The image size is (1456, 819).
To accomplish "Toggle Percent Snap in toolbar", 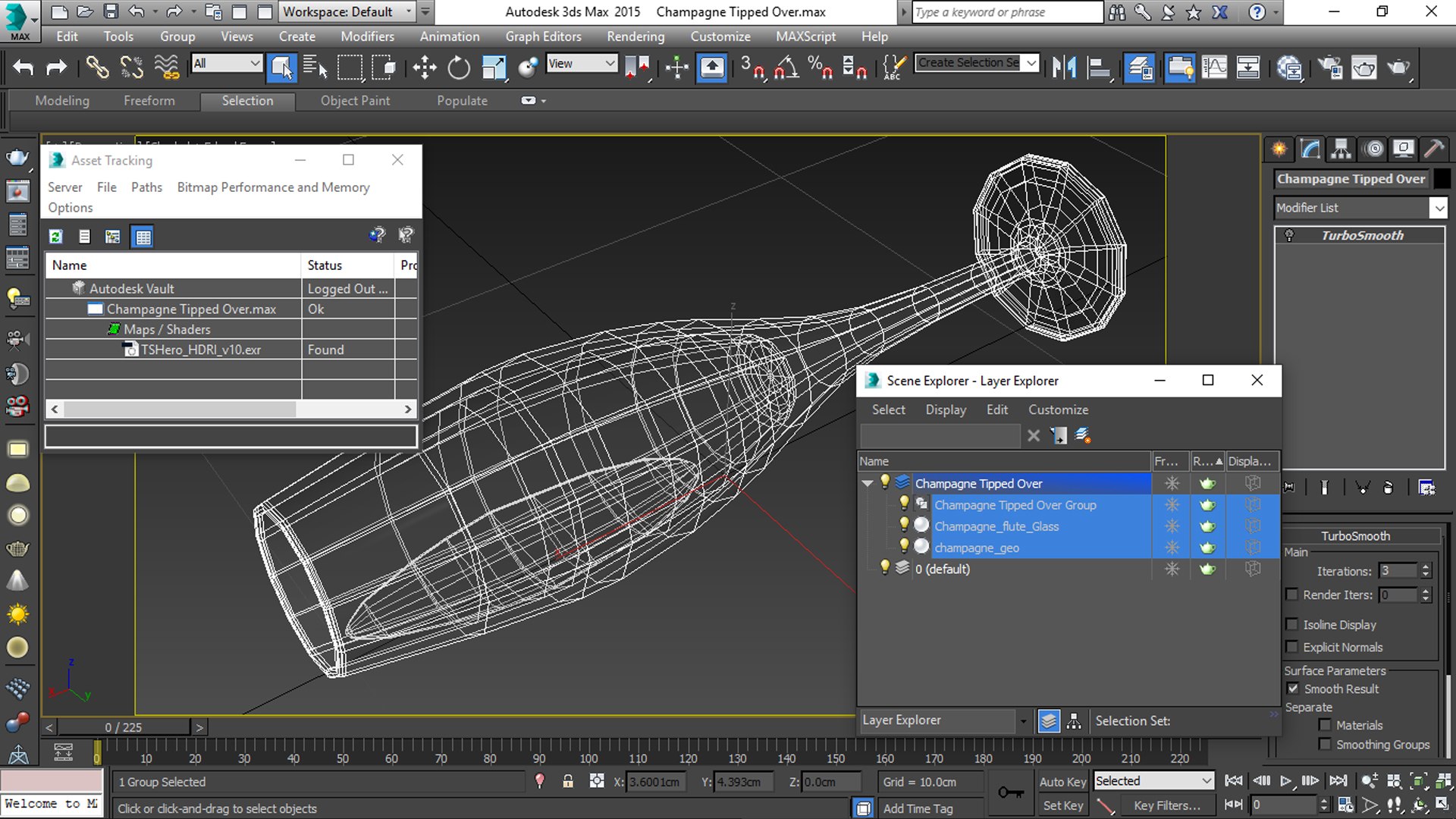I will pyautogui.click(x=821, y=67).
